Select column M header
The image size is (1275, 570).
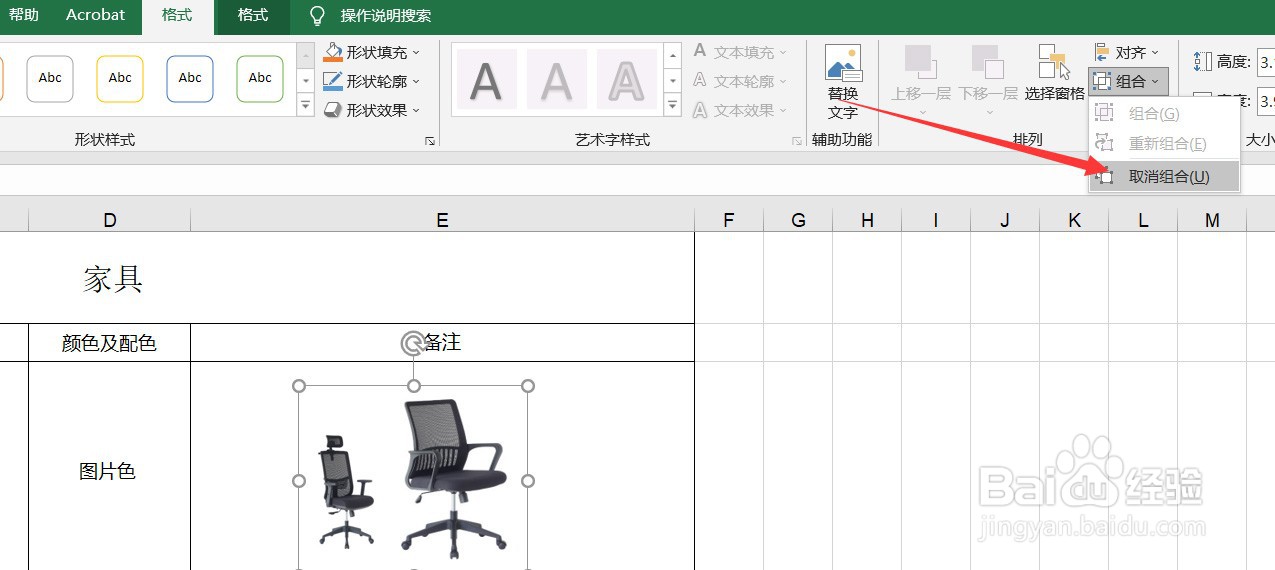point(1212,220)
